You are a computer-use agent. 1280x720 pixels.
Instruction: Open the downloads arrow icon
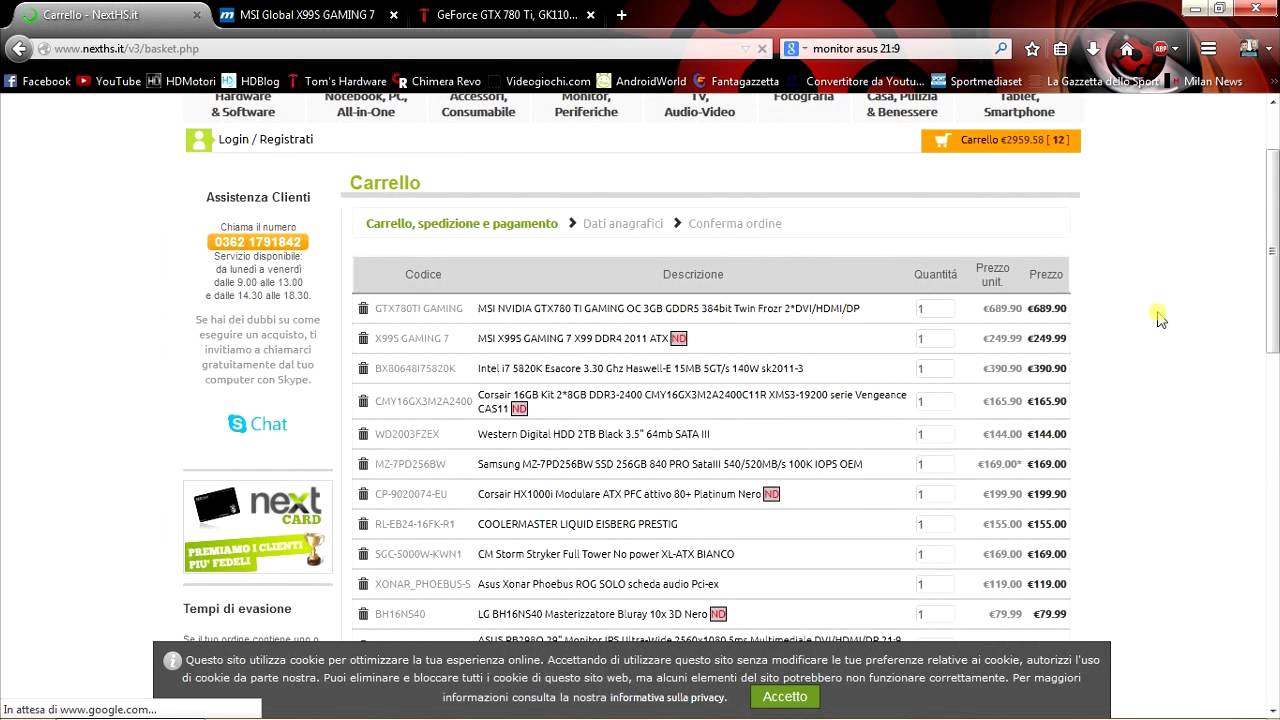click(1093, 49)
